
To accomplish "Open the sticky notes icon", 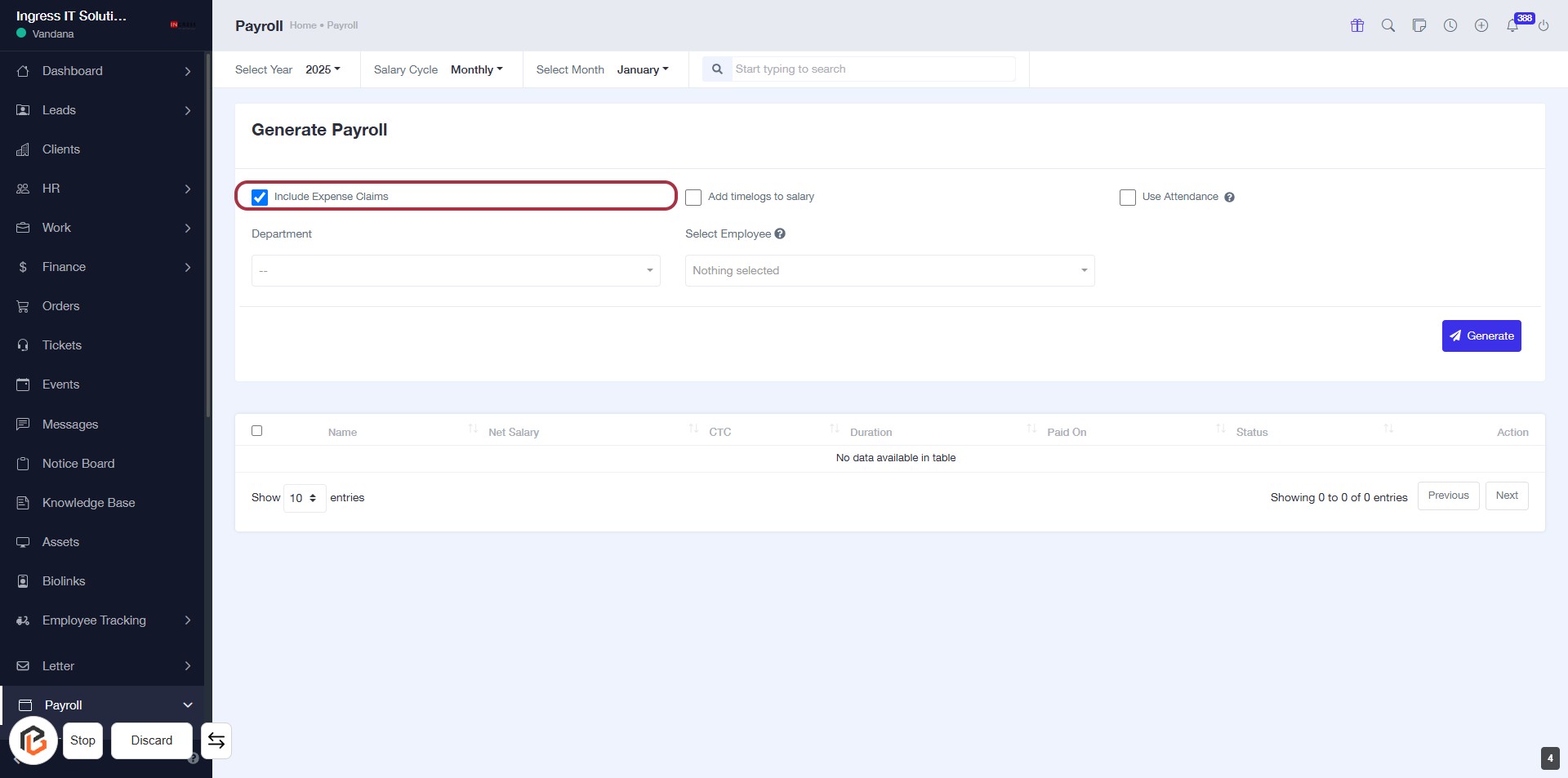I will click(x=1419, y=25).
